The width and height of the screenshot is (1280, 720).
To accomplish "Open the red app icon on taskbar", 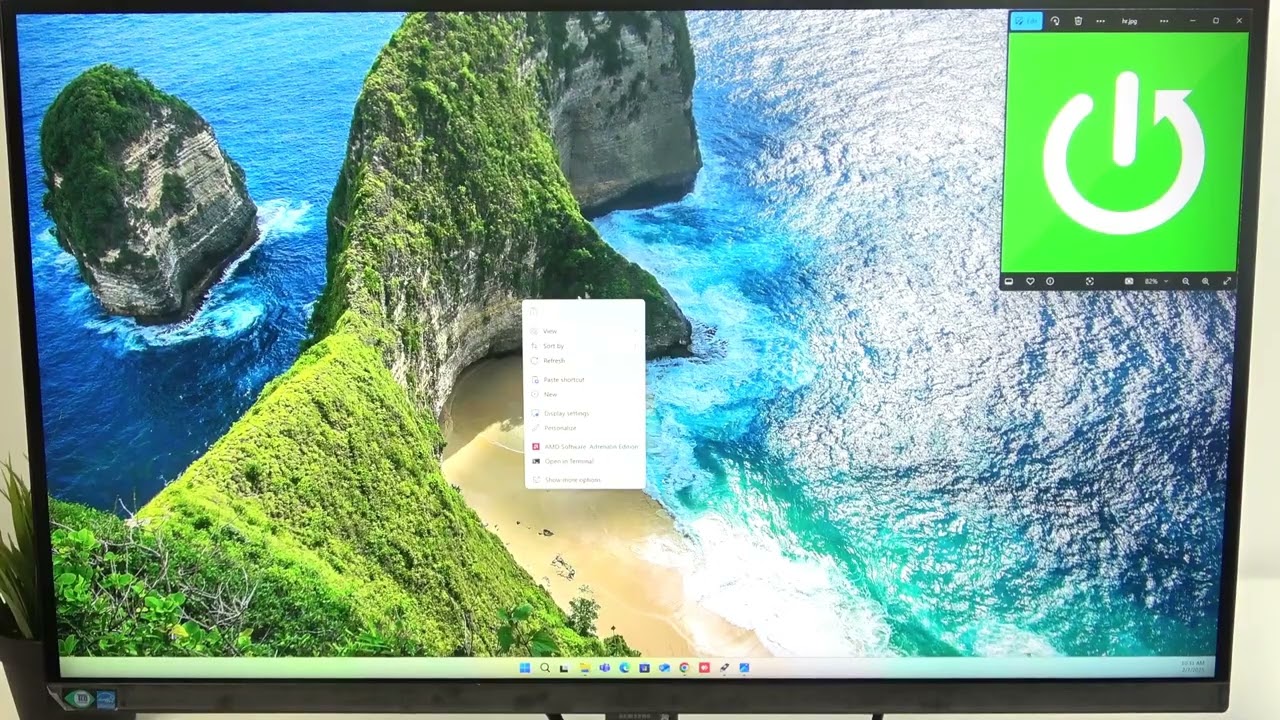I will (704, 668).
